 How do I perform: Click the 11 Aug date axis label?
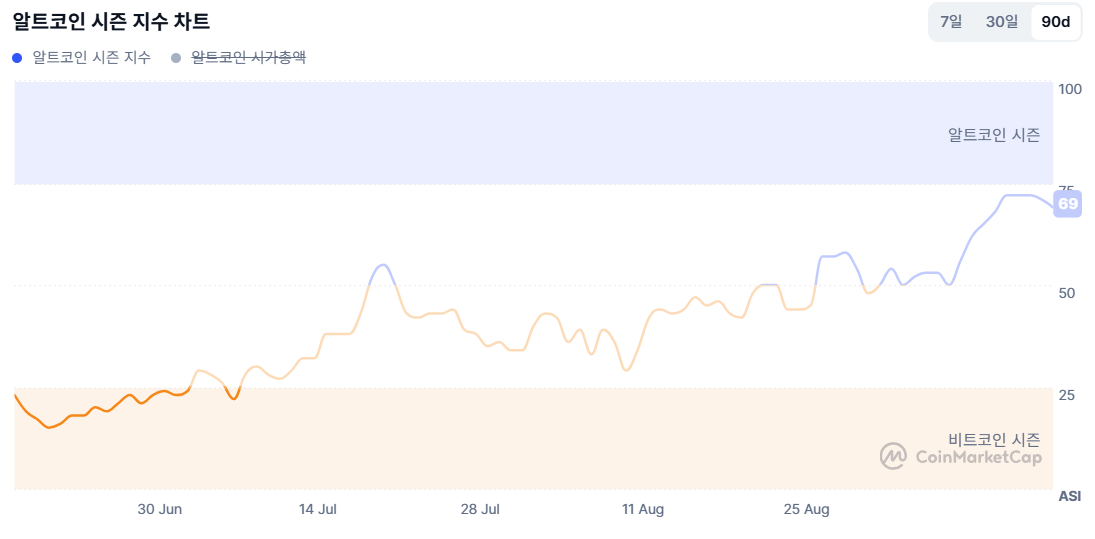tap(643, 509)
